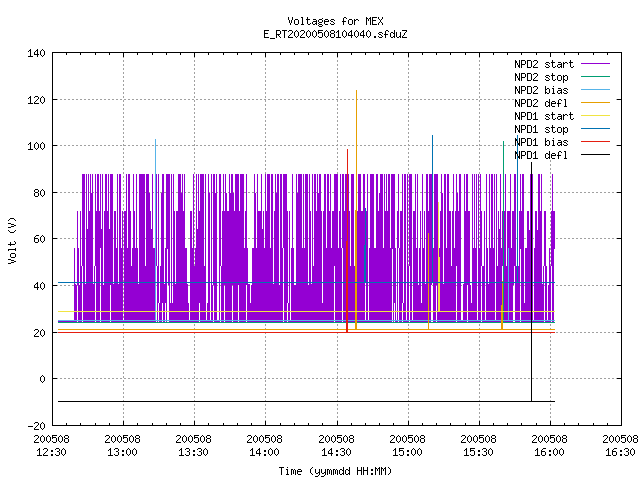Click the x-axis tick label 15:30
The width and height of the screenshot is (640, 480).
tap(478, 452)
